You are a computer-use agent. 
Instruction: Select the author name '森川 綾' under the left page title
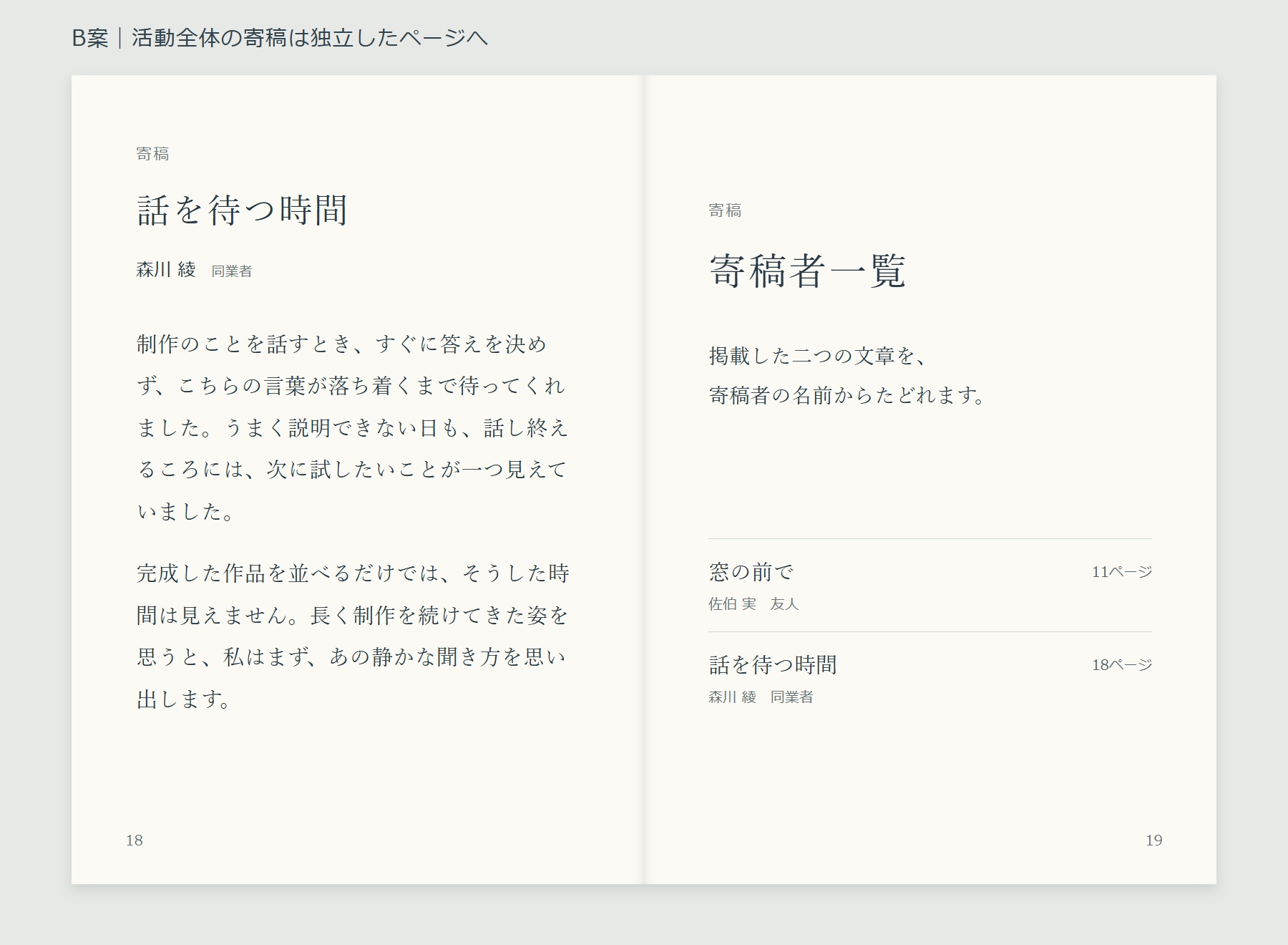[x=166, y=269]
